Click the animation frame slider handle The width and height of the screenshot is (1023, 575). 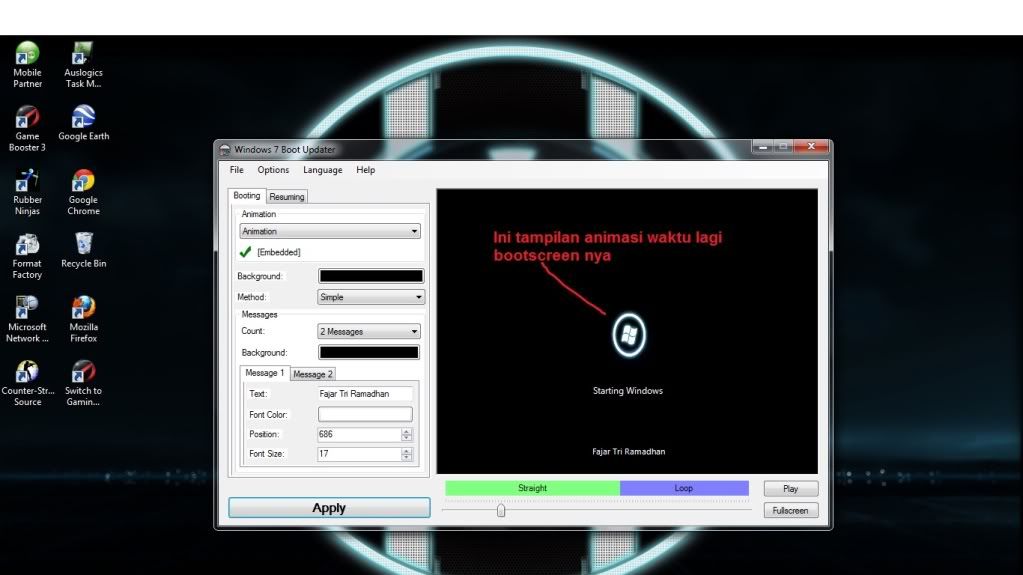click(501, 510)
